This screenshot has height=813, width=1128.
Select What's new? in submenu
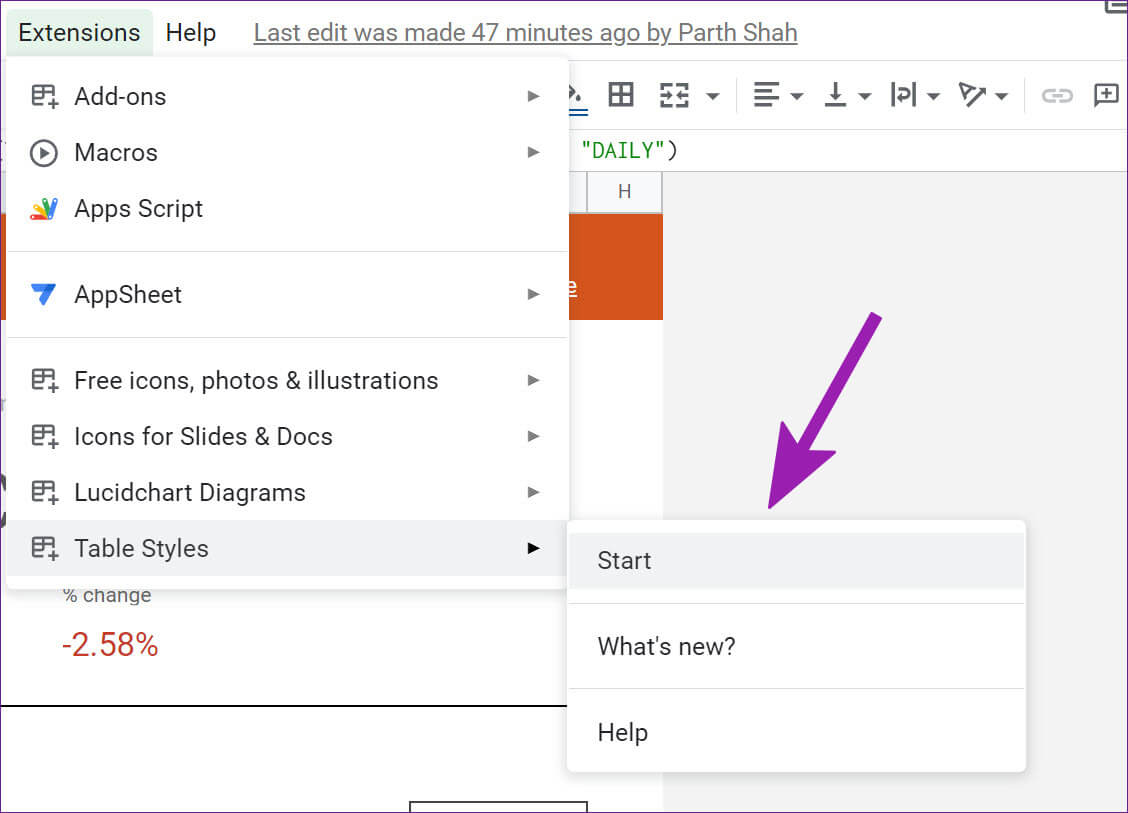coord(666,646)
